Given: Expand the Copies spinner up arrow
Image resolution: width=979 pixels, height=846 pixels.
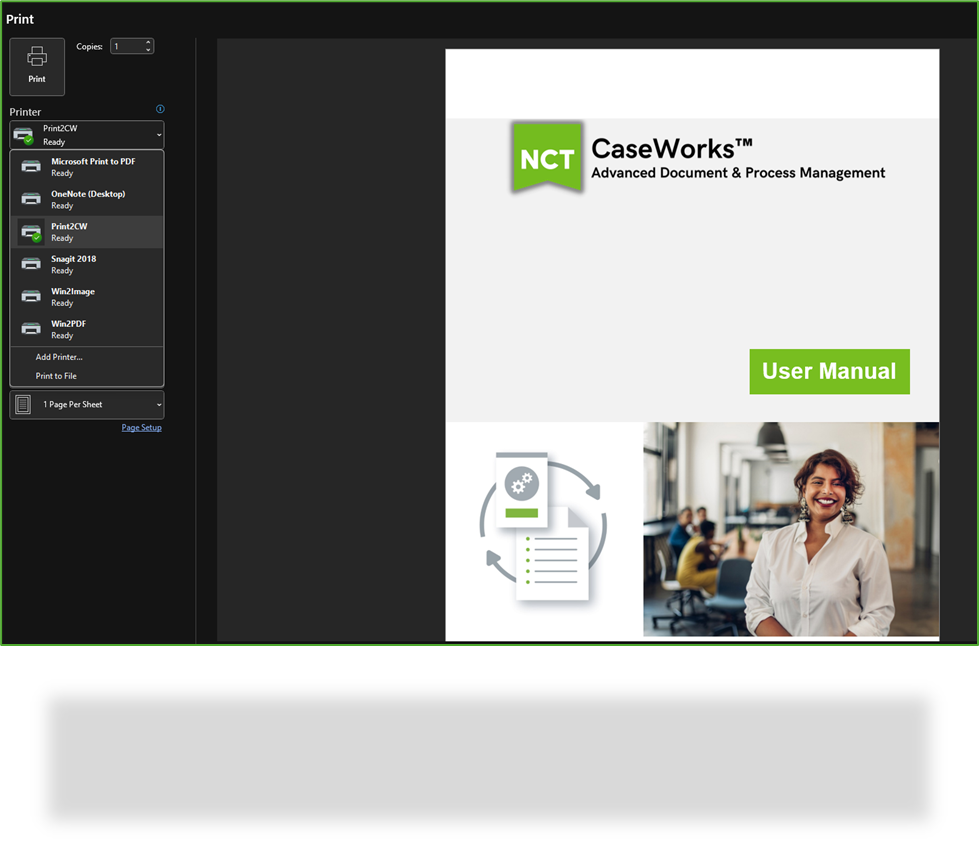Looking at the screenshot, I should pyautogui.click(x=149, y=42).
